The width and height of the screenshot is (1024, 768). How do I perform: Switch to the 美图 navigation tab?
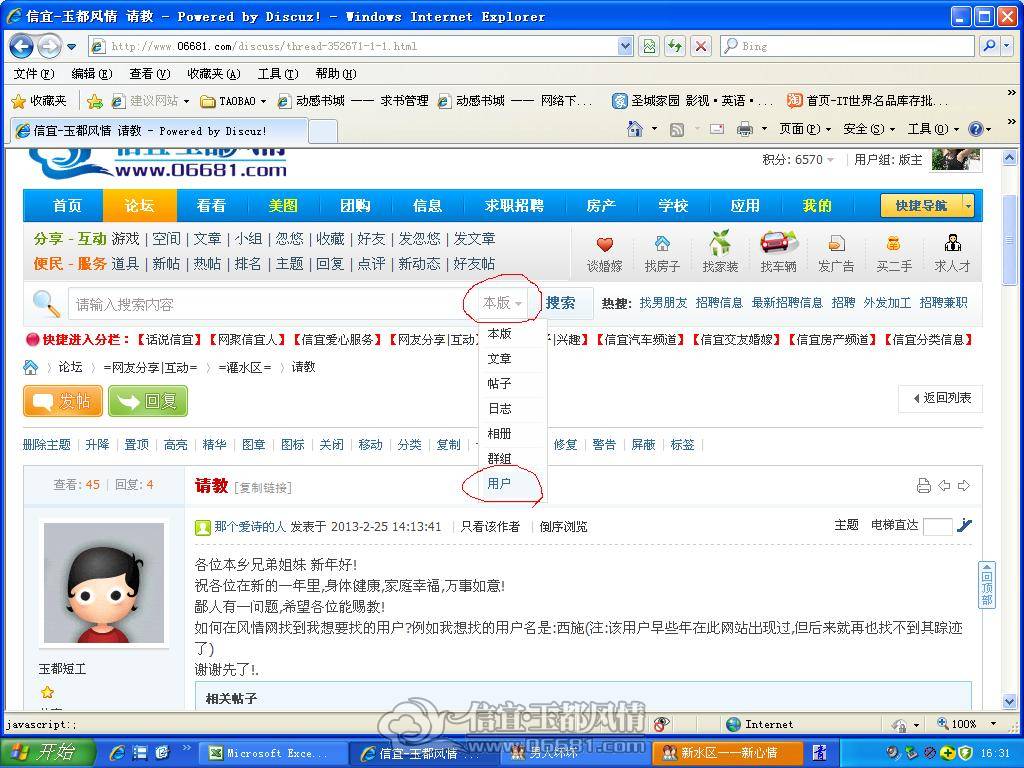point(283,206)
